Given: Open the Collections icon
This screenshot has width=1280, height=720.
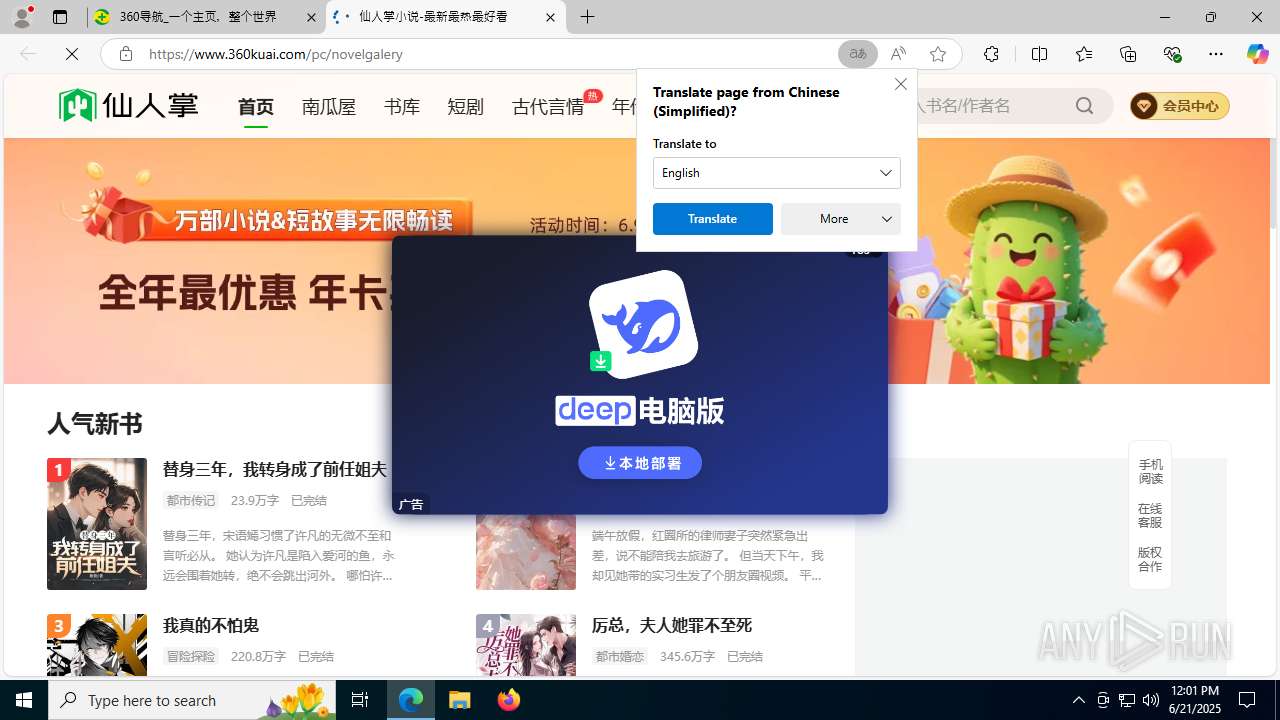Looking at the screenshot, I should (x=1128, y=54).
